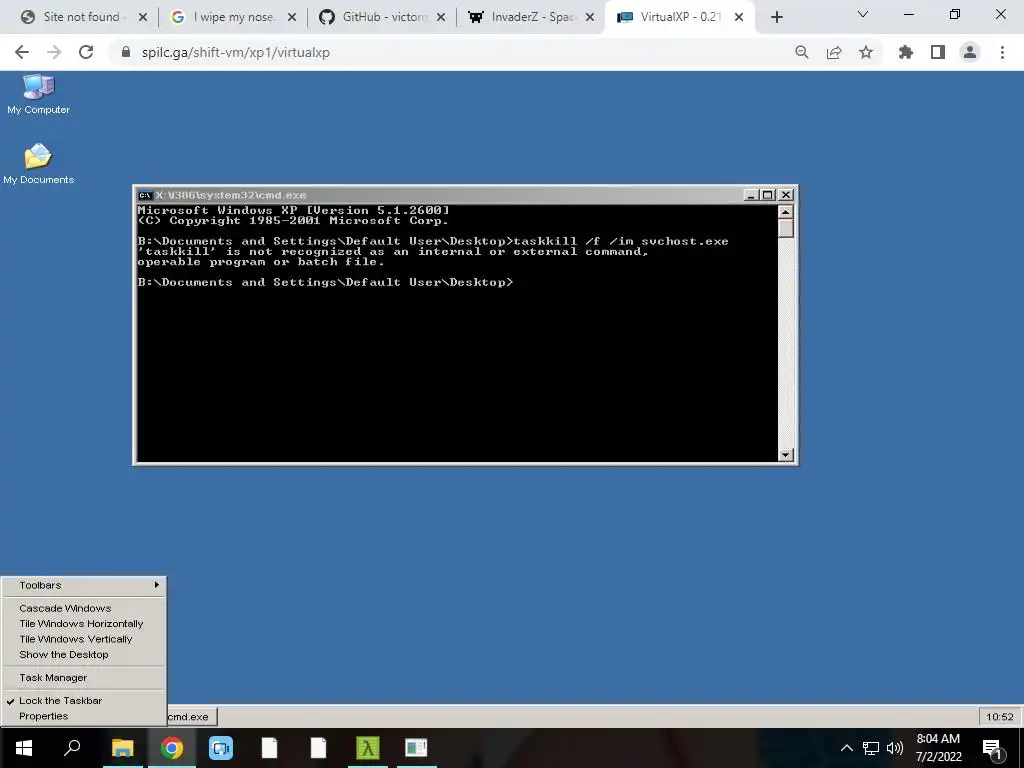Close the InvaderZ tab
This screenshot has width=1024, height=768.
click(590, 17)
